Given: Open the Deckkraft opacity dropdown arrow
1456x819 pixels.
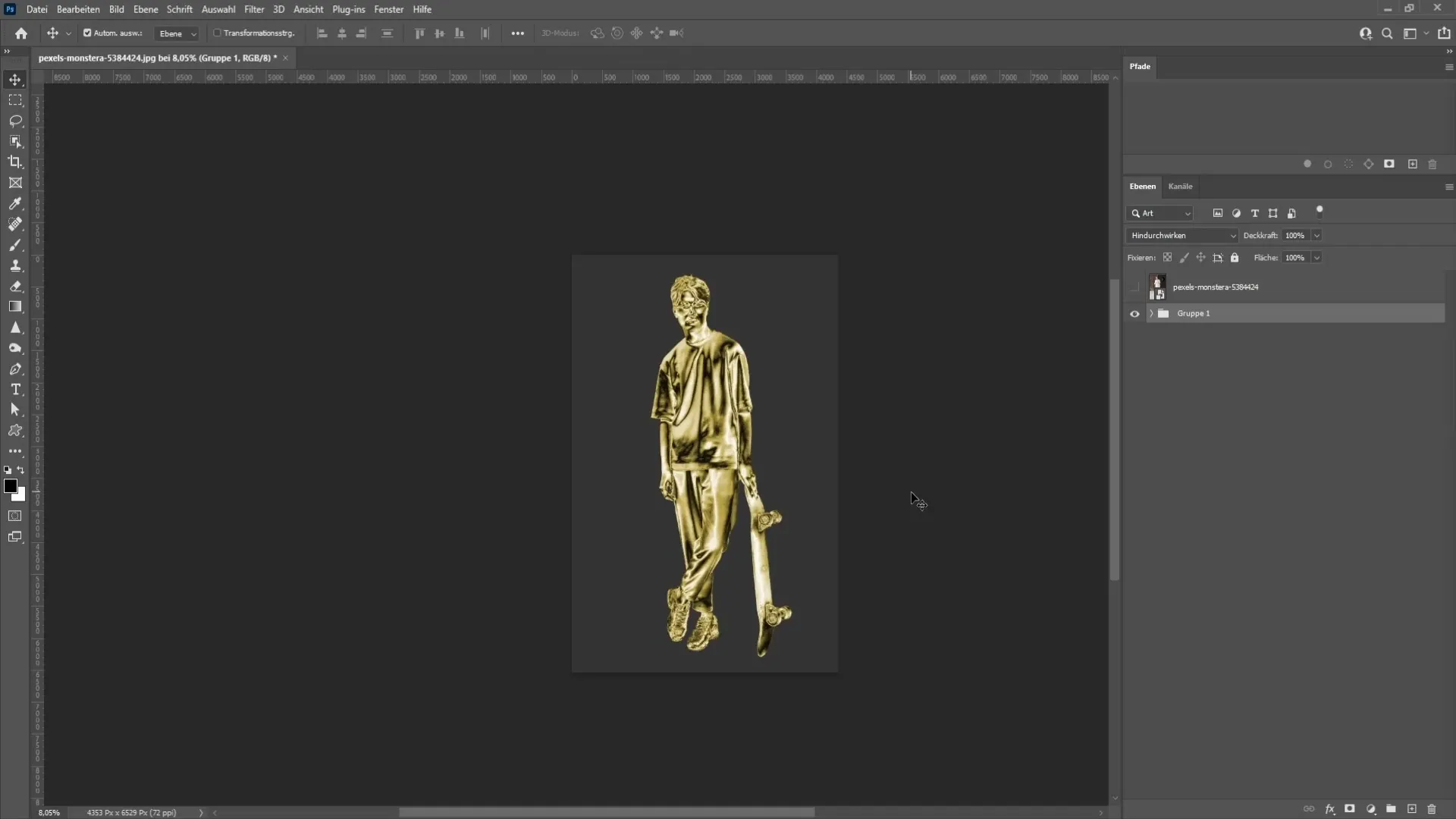Looking at the screenshot, I should click(1316, 236).
